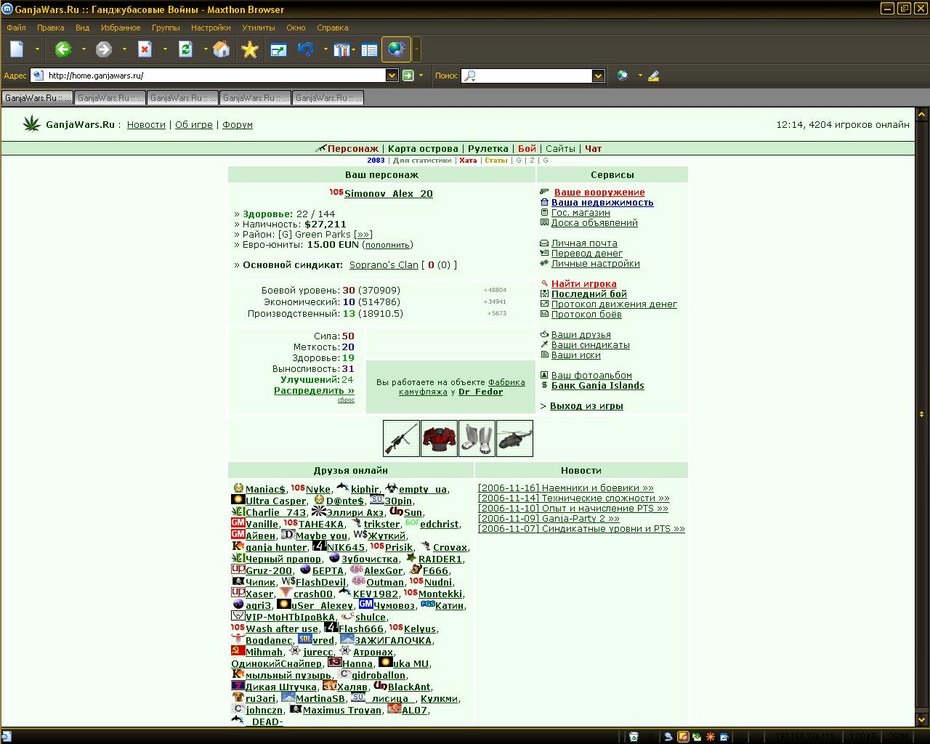The width and height of the screenshot is (930, 744).
Task: Open dropdown arrow beside Back button
Action: [x=84, y=49]
